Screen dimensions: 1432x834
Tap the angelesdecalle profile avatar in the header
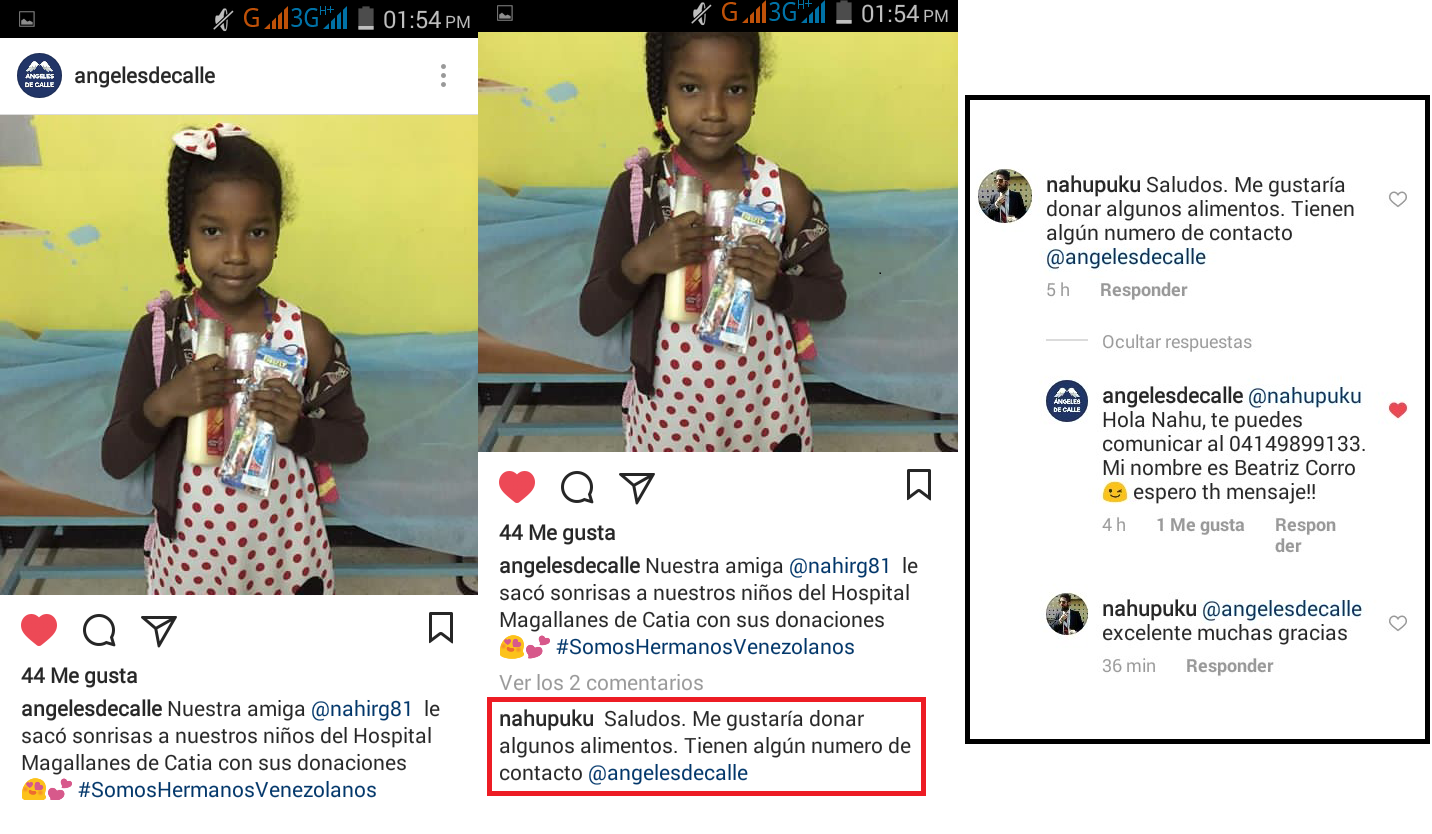(40, 76)
